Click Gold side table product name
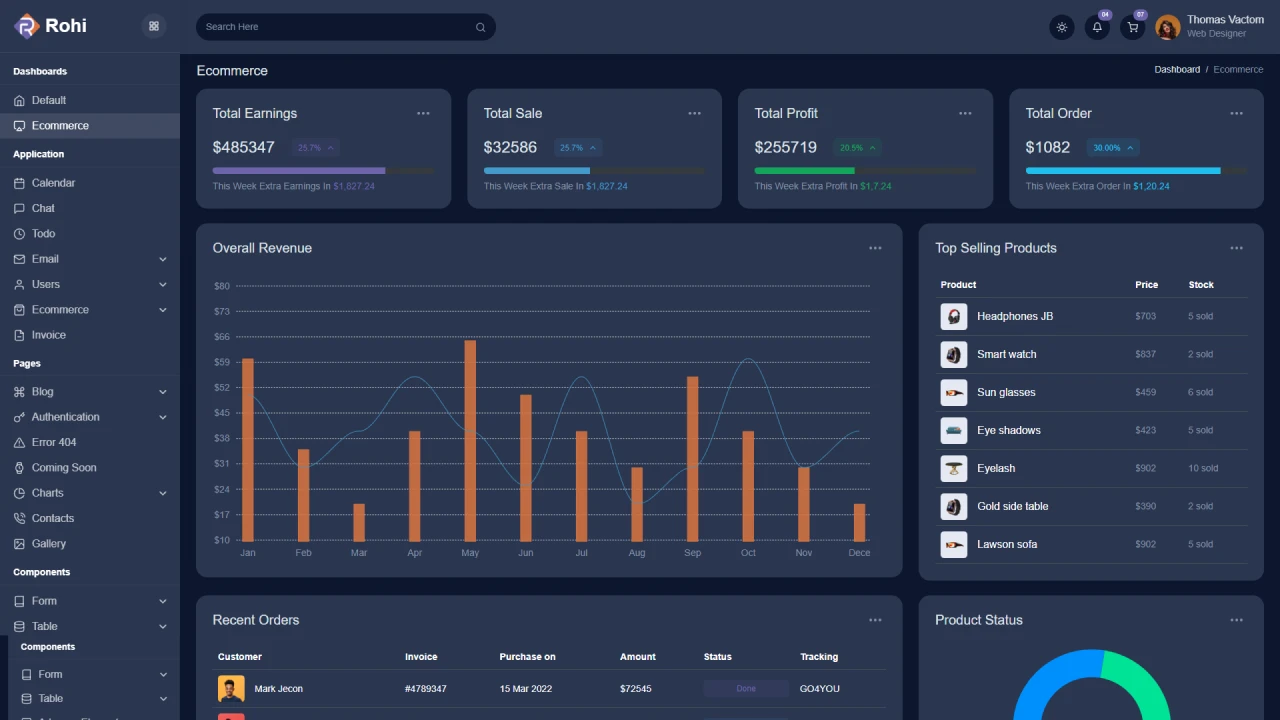This screenshot has width=1280, height=720. pos(1013,507)
